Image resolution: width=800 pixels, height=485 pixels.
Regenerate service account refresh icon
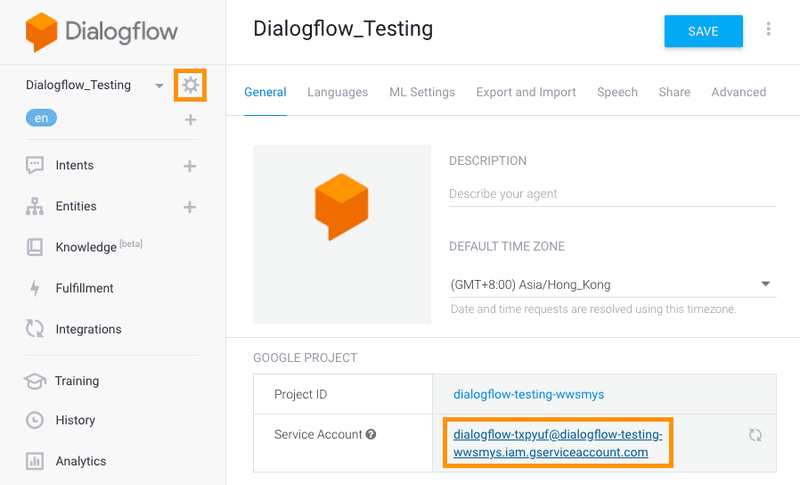pyautogui.click(x=756, y=435)
